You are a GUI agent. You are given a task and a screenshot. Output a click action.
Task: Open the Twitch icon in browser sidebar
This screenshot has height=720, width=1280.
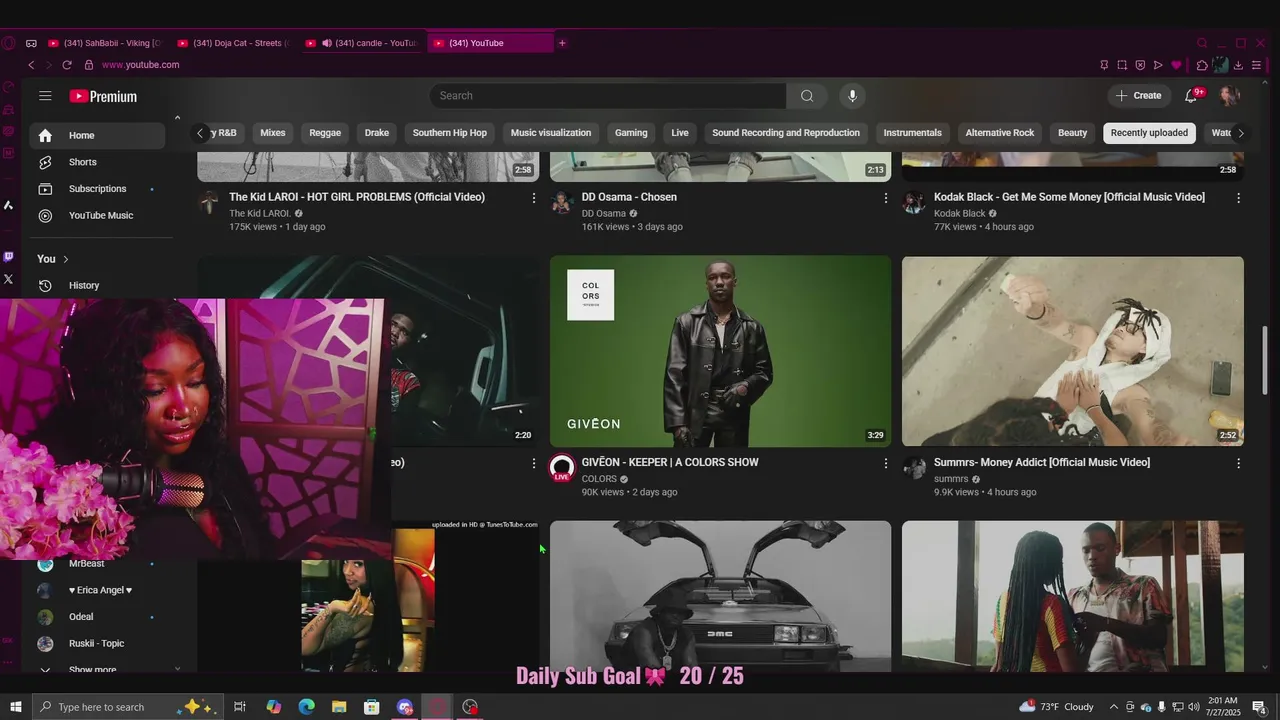9,257
